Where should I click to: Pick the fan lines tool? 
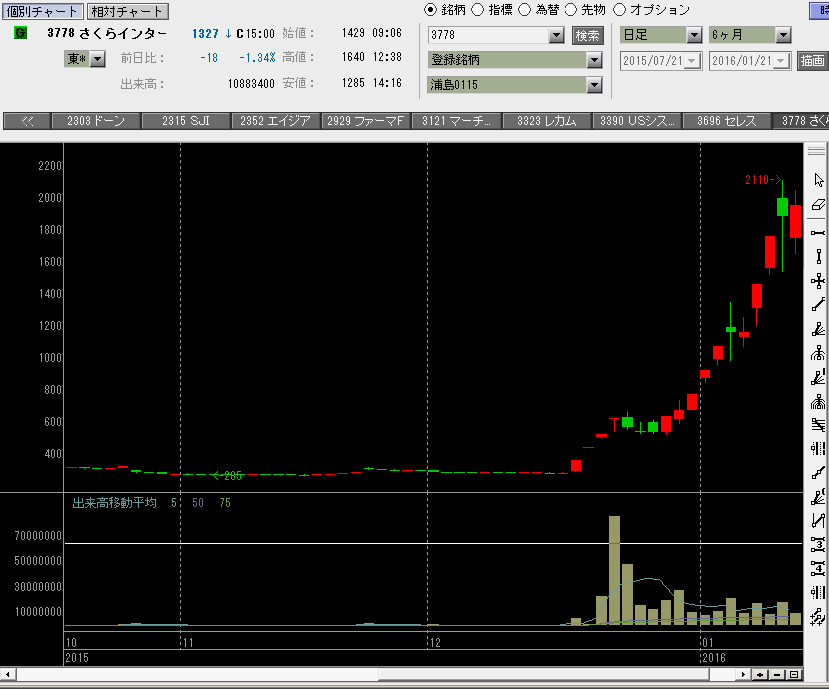click(x=818, y=329)
